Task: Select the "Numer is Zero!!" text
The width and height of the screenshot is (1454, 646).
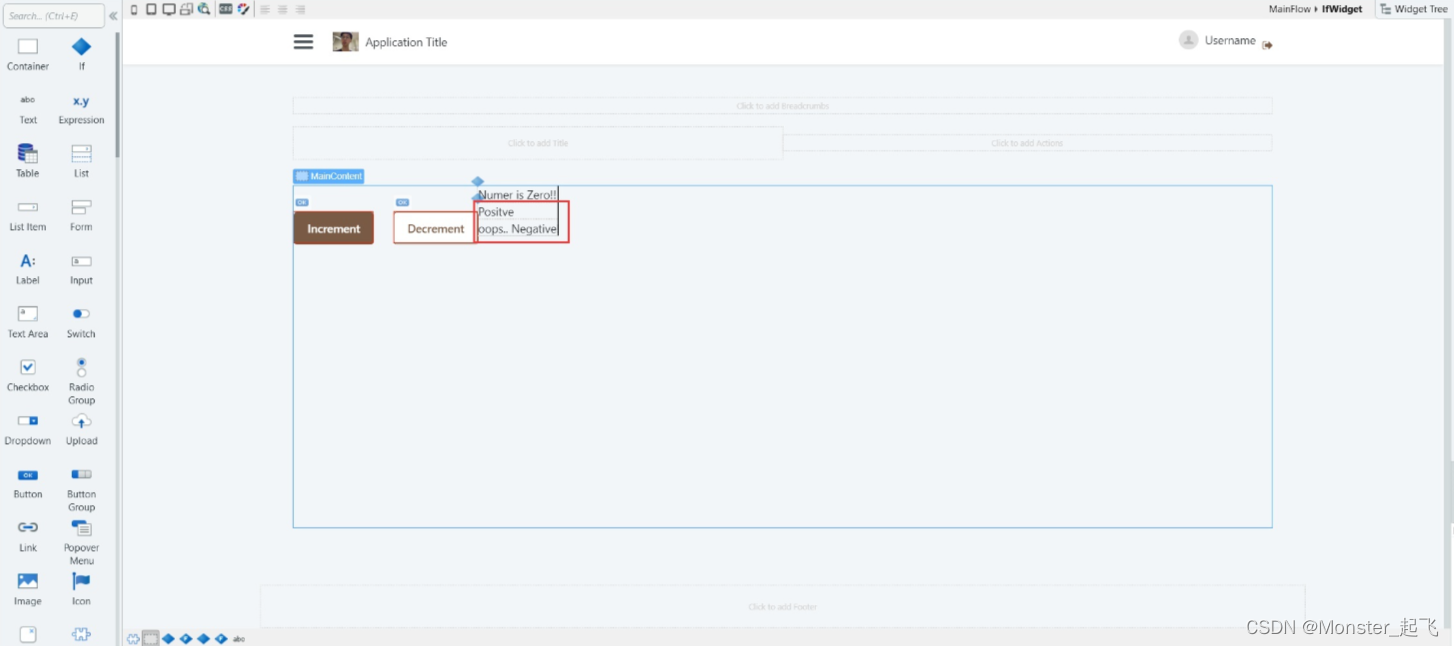Action: point(517,195)
